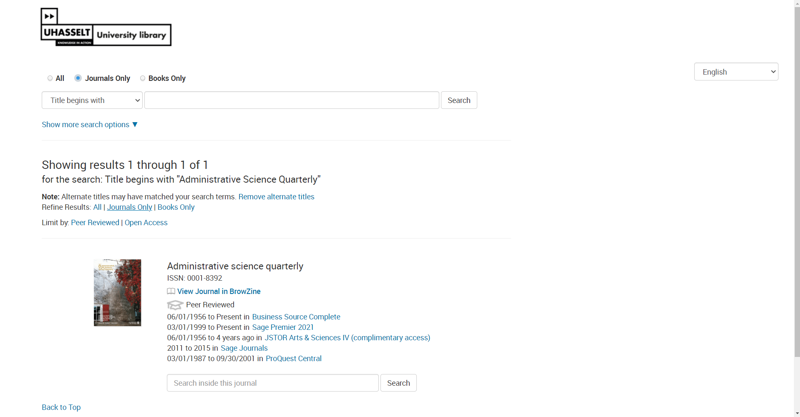Click Search inside this journal field
This screenshot has width=800, height=417.
[x=272, y=383]
